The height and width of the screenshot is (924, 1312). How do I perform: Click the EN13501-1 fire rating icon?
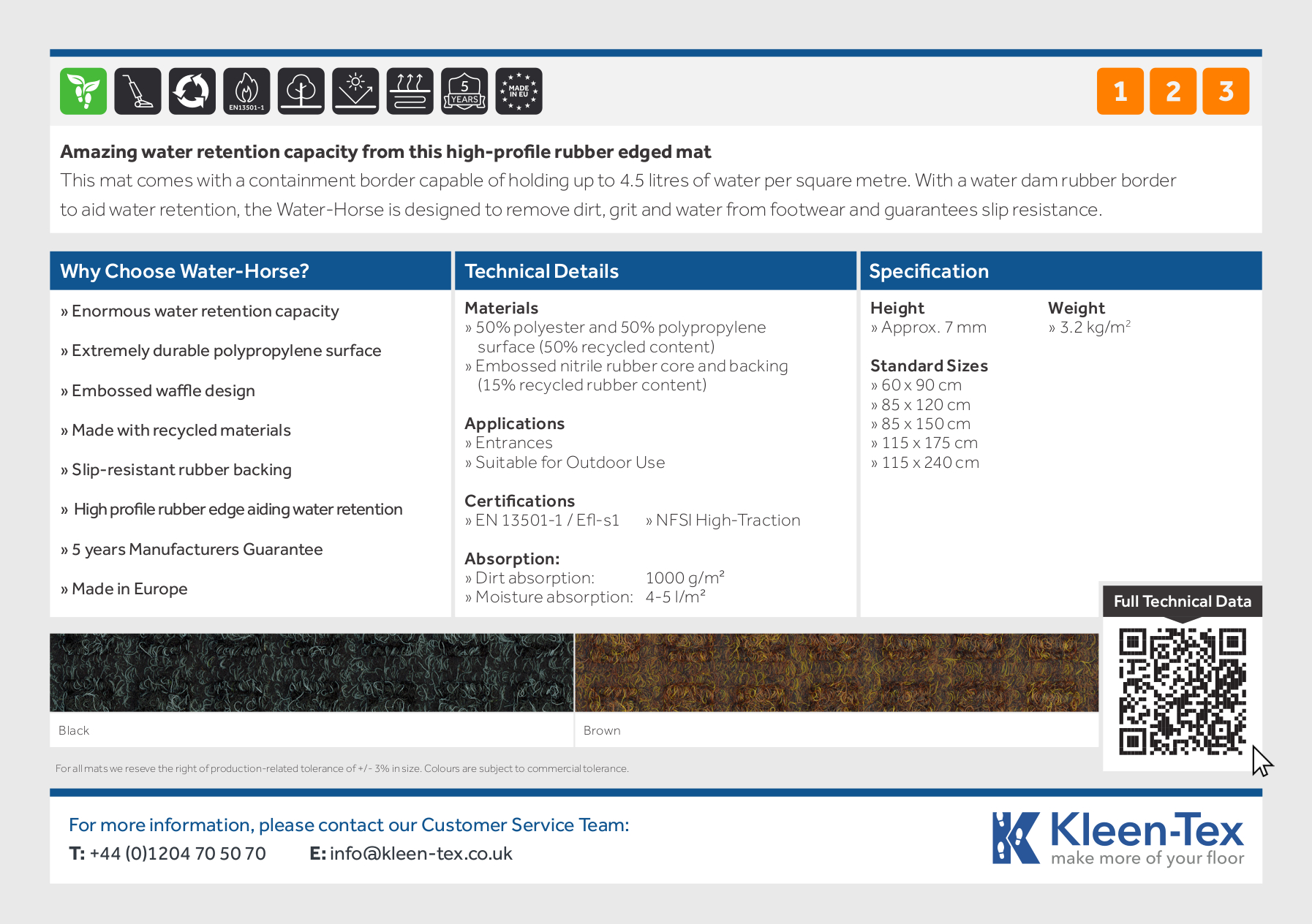click(246, 91)
